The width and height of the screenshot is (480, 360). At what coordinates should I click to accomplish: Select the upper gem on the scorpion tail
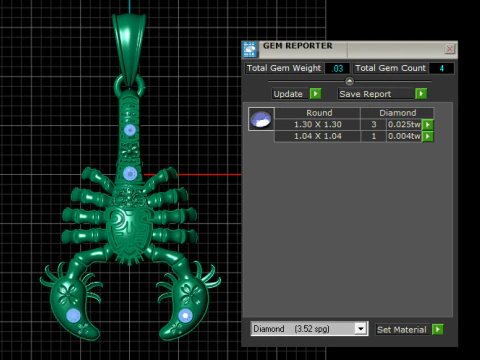(x=130, y=130)
